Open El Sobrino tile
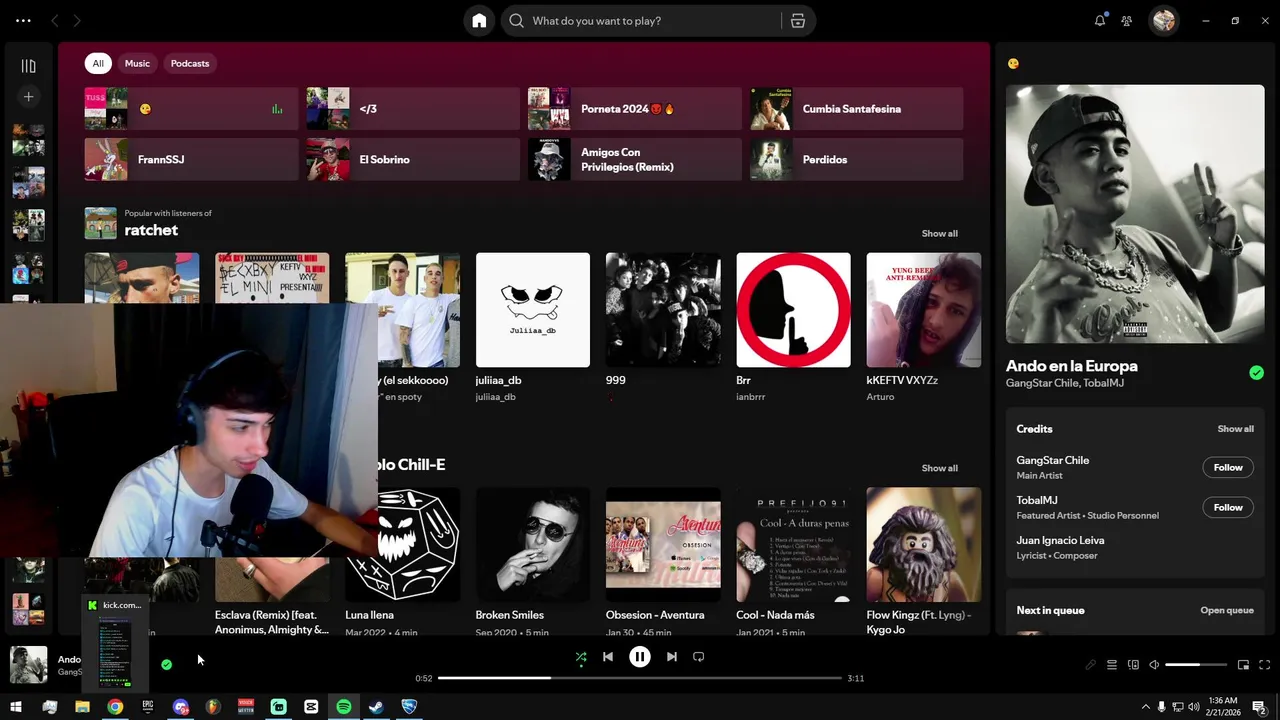 pyautogui.click(x=413, y=160)
